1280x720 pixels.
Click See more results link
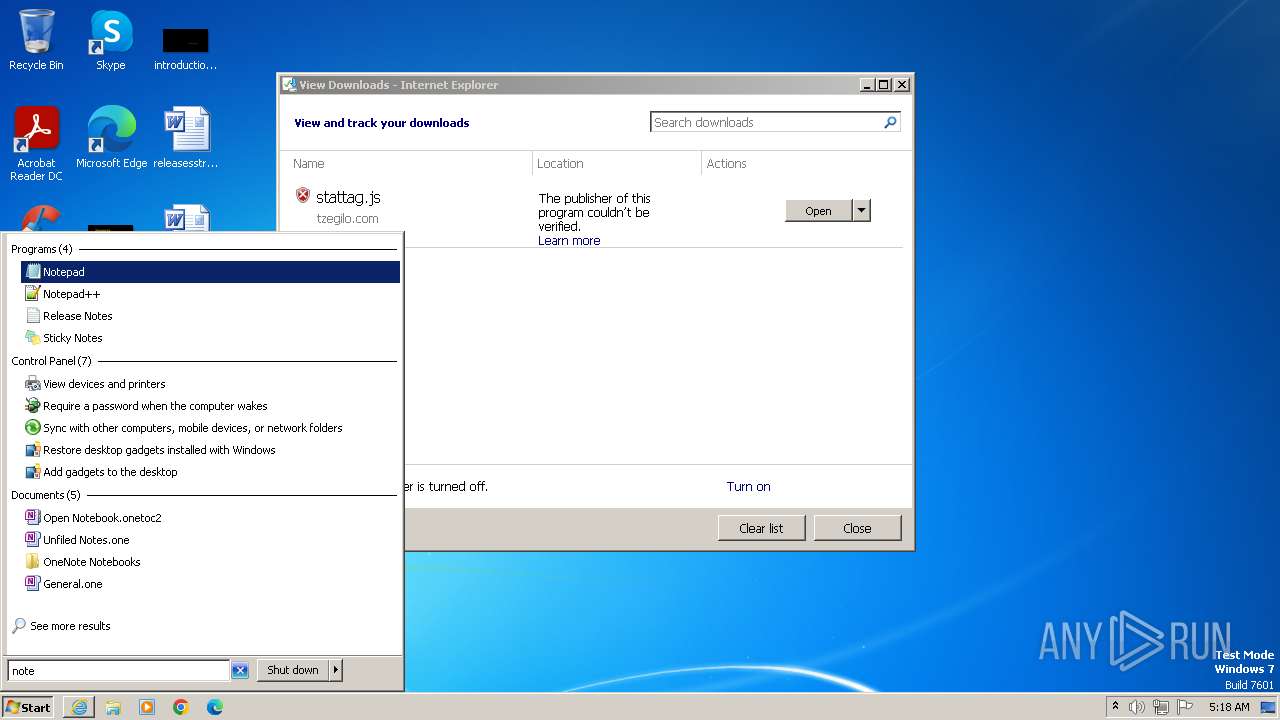tap(70, 626)
